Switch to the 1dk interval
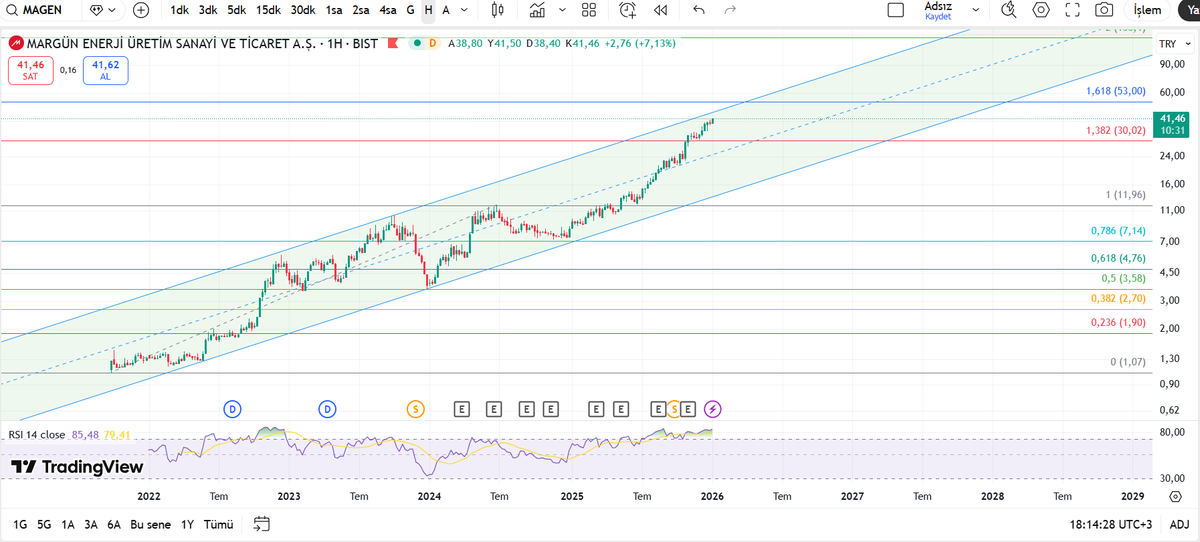Screen dimensions: 1200x542 point(180,10)
